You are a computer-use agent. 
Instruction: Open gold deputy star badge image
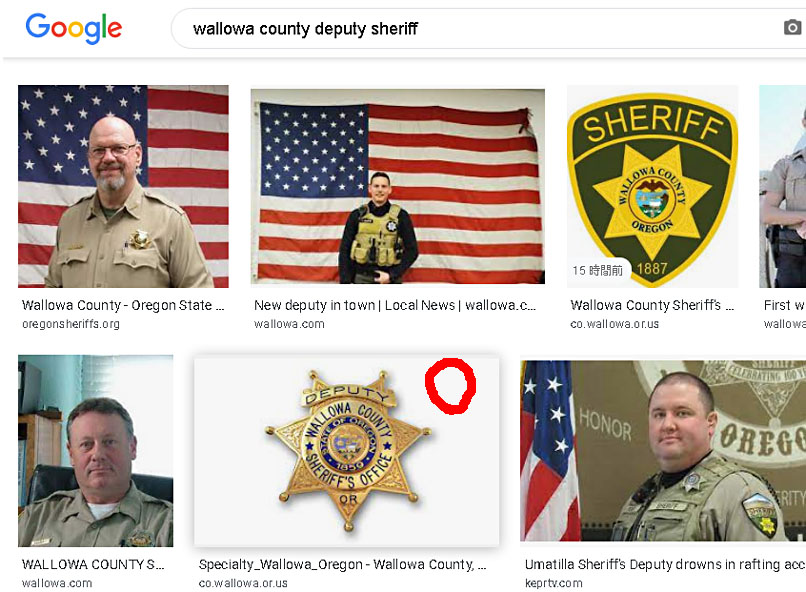tap(346, 450)
